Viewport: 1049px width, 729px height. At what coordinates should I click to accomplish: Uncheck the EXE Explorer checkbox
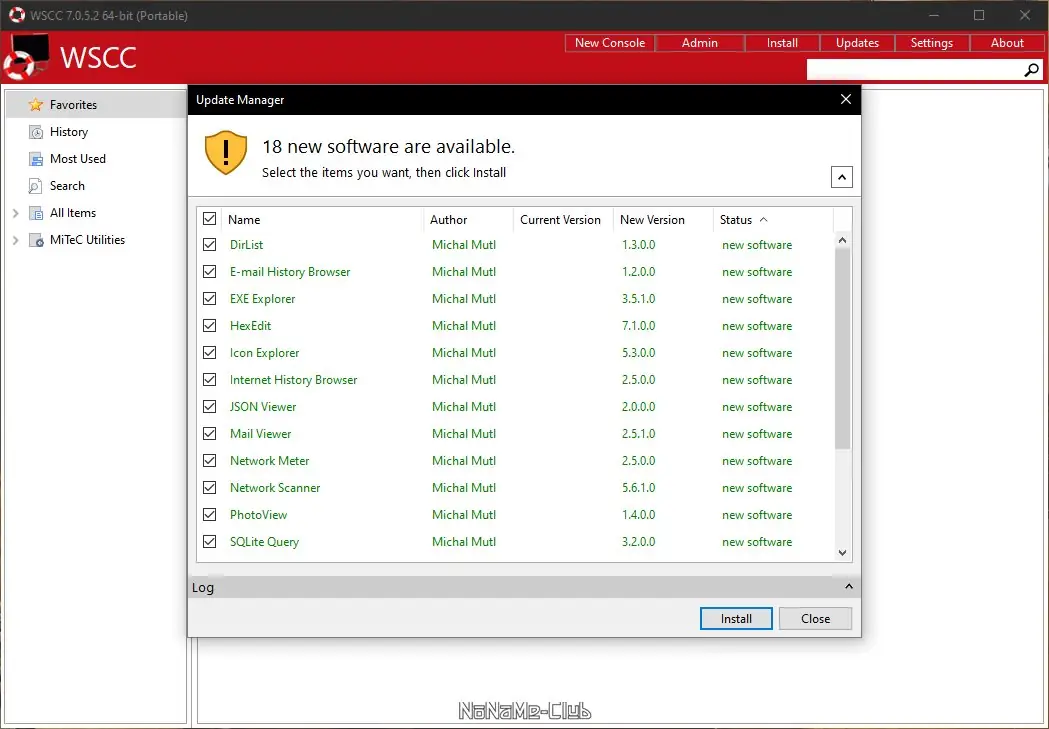tap(209, 298)
